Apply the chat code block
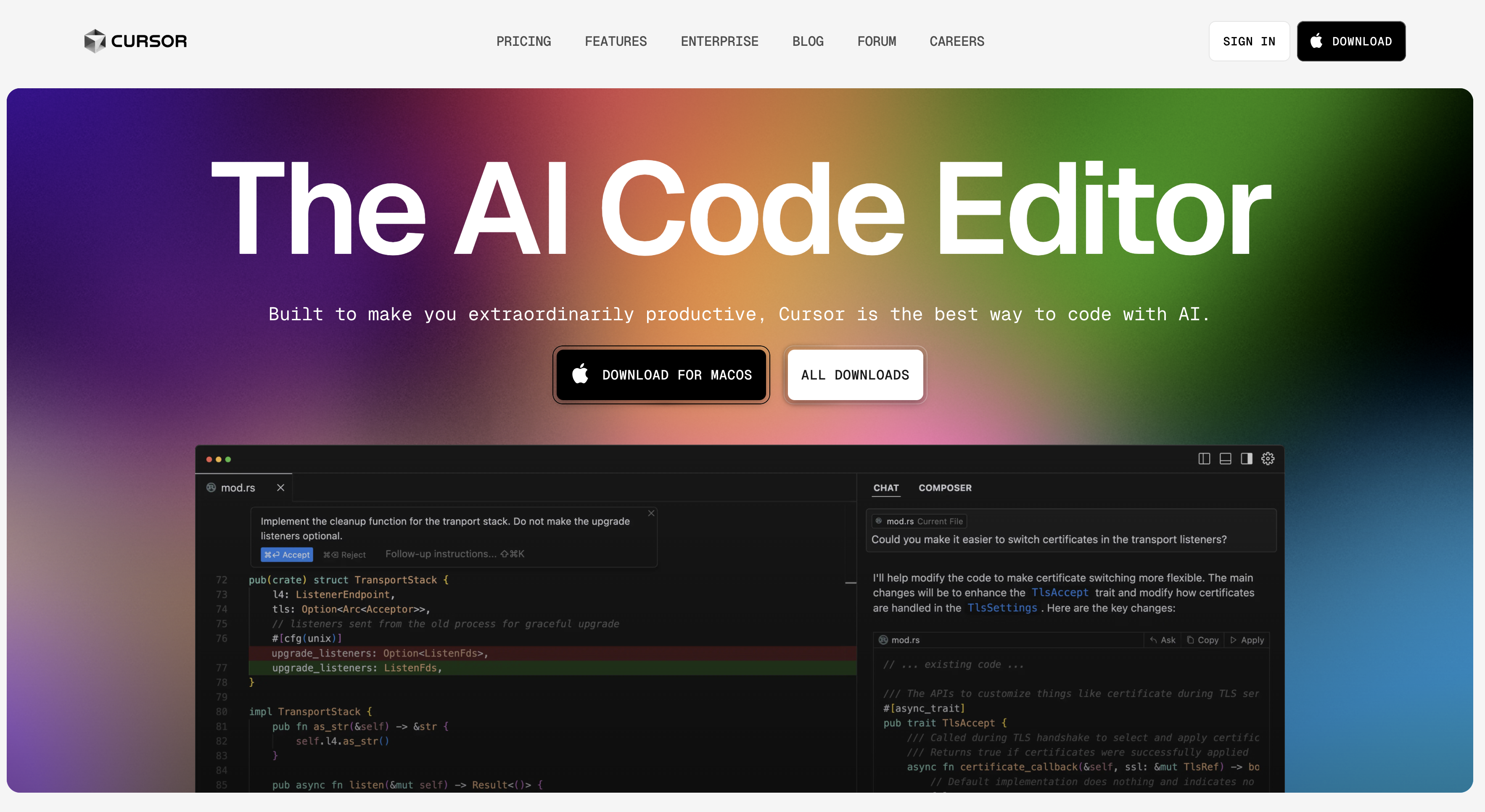The height and width of the screenshot is (812, 1485). (x=1246, y=640)
